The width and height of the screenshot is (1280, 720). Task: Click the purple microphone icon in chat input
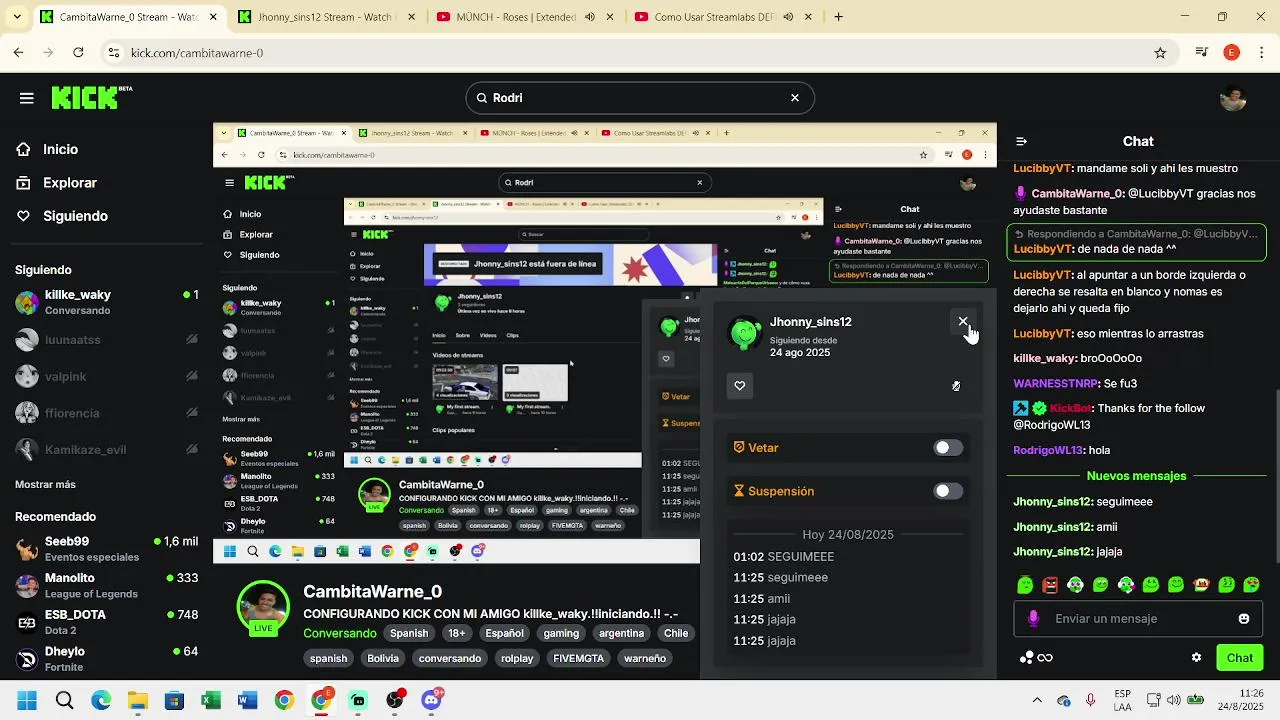click(x=1034, y=619)
